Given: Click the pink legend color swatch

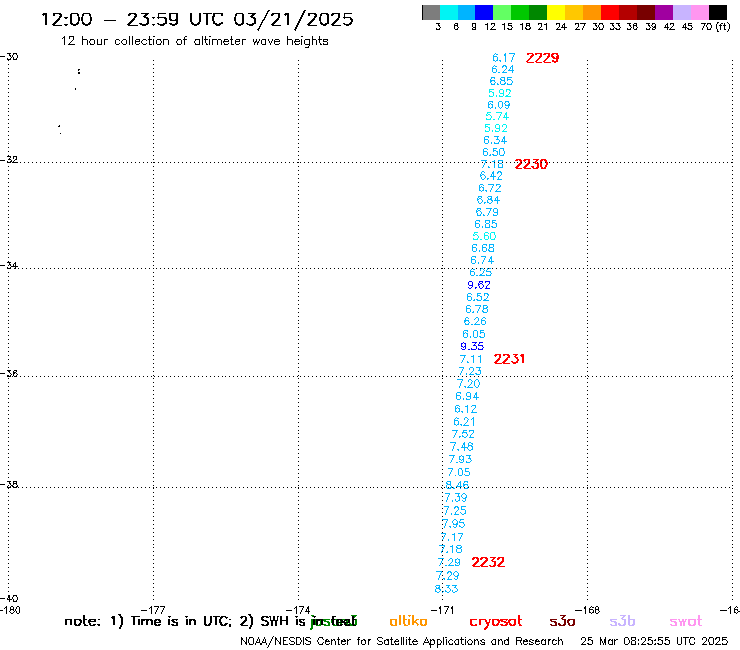Looking at the screenshot, I should [x=699, y=12].
